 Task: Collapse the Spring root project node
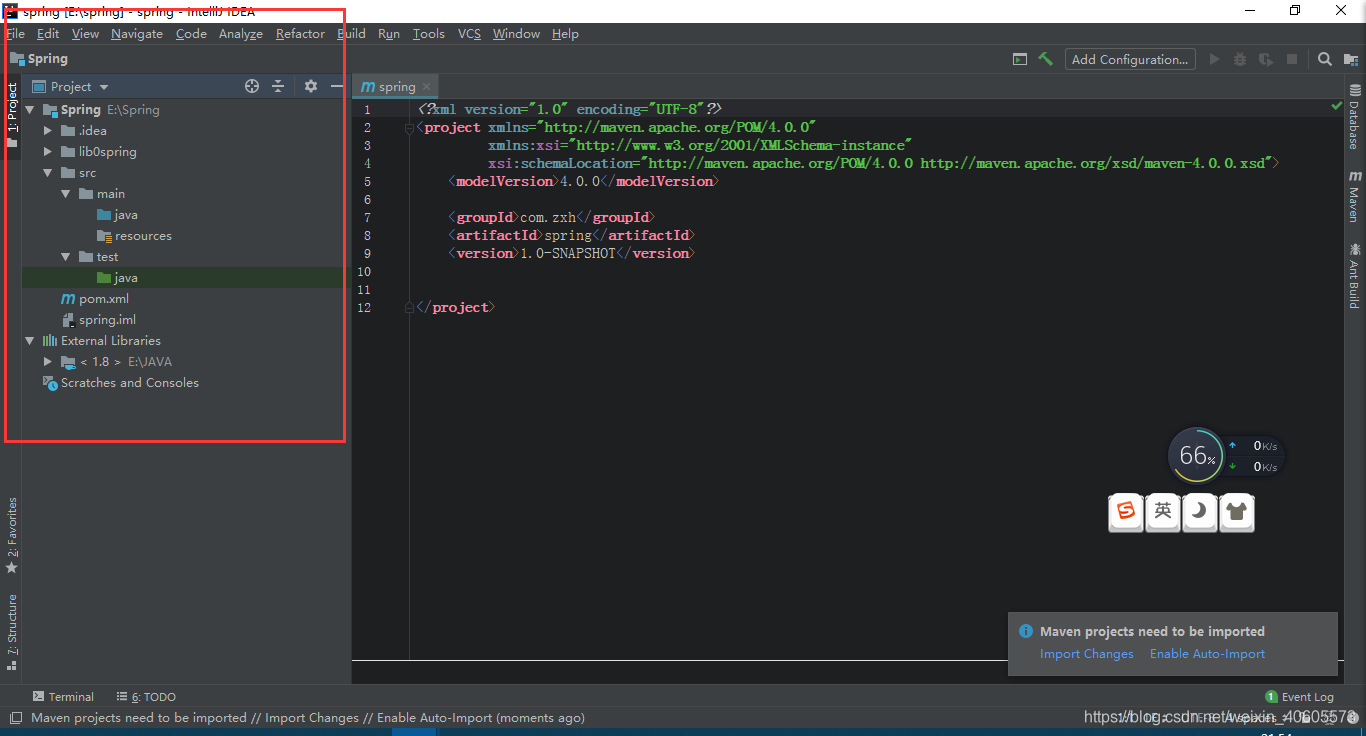coord(30,110)
